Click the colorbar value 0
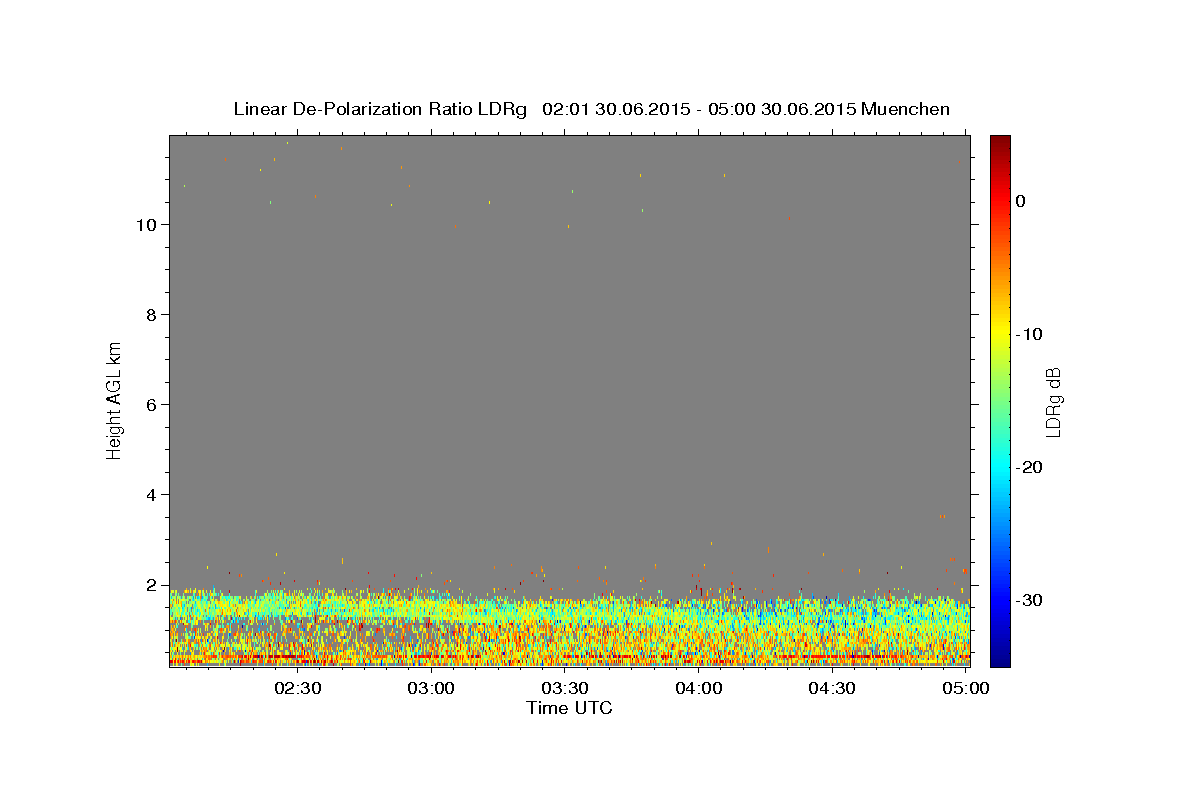The image size is (1200, 800). (x=1021, y=201)
